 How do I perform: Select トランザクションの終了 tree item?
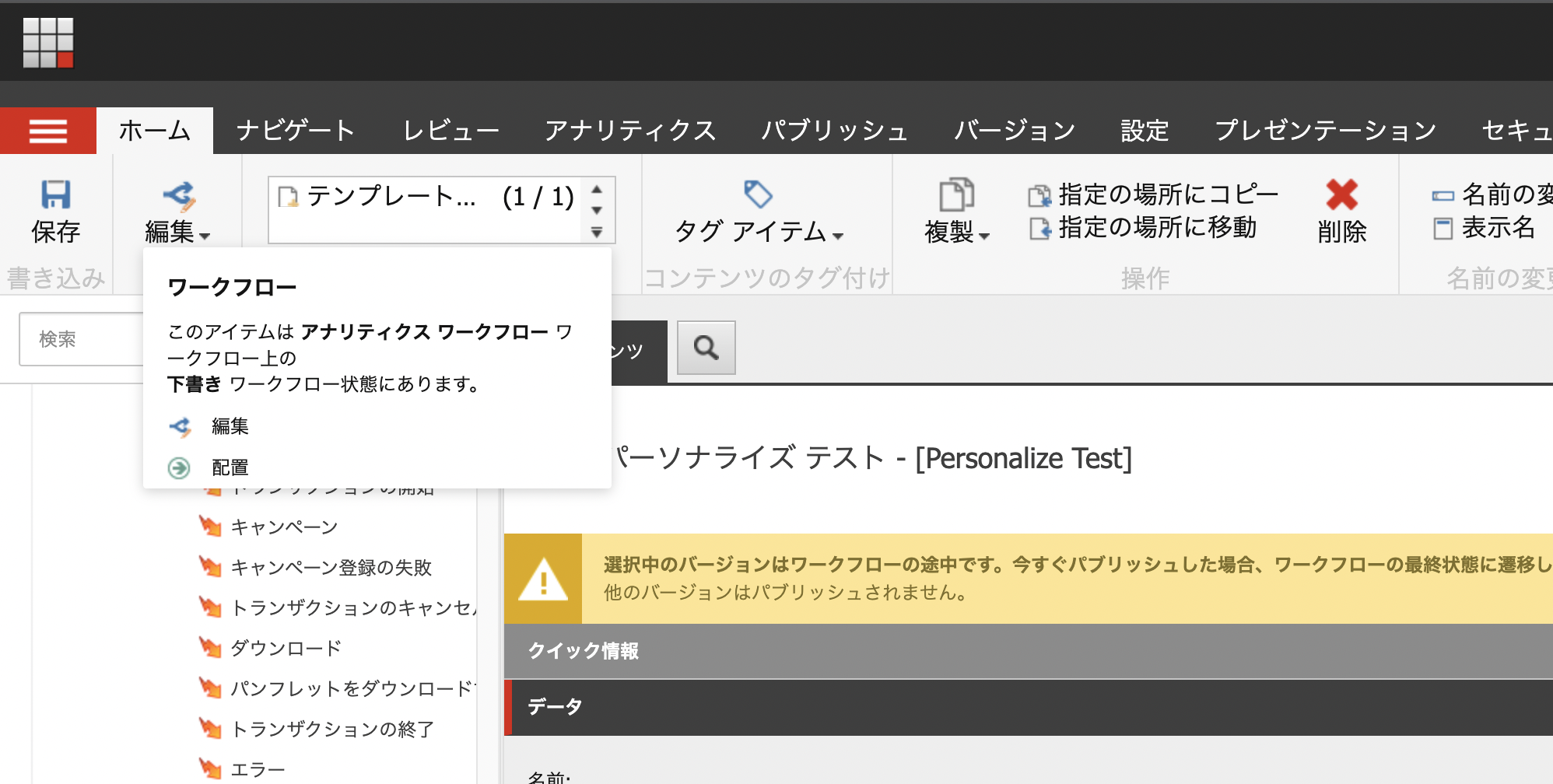coord(332,730)
